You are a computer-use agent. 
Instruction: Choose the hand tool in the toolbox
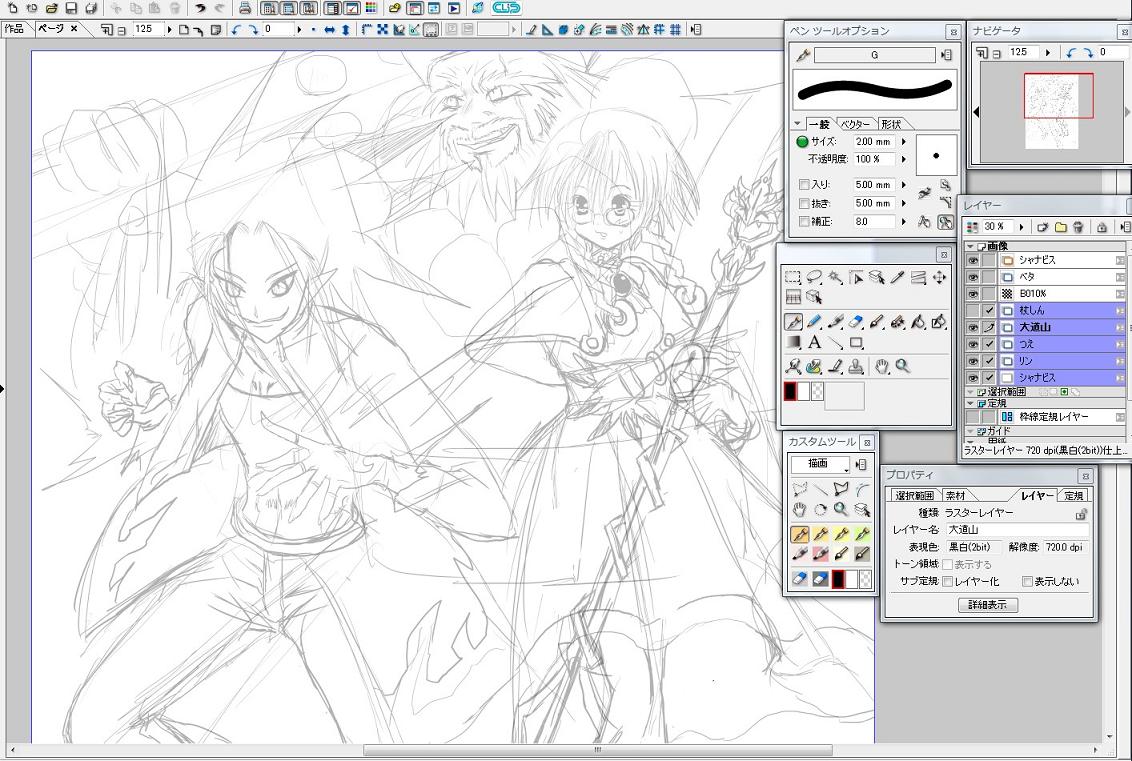(883, 367)
